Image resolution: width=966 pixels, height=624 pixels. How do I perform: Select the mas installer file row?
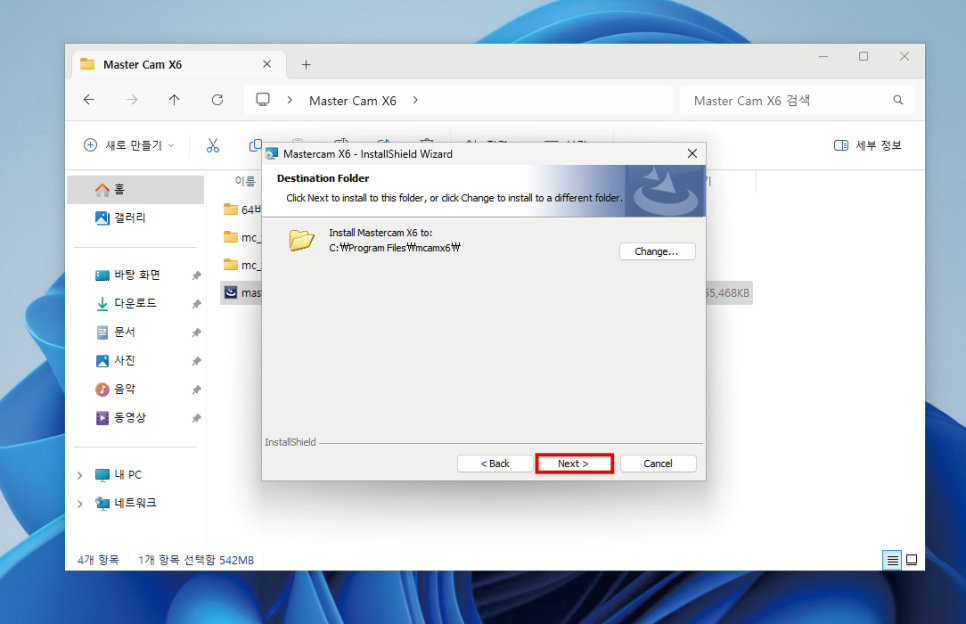pyautogui.click(x=242, y=293)
